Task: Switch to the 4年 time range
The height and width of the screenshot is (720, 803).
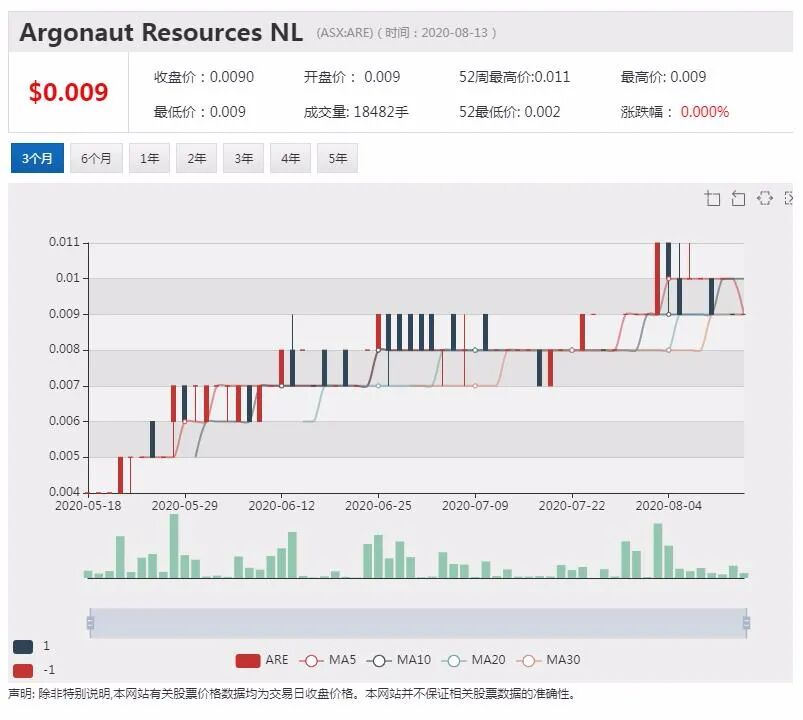Action: point(290,158)
